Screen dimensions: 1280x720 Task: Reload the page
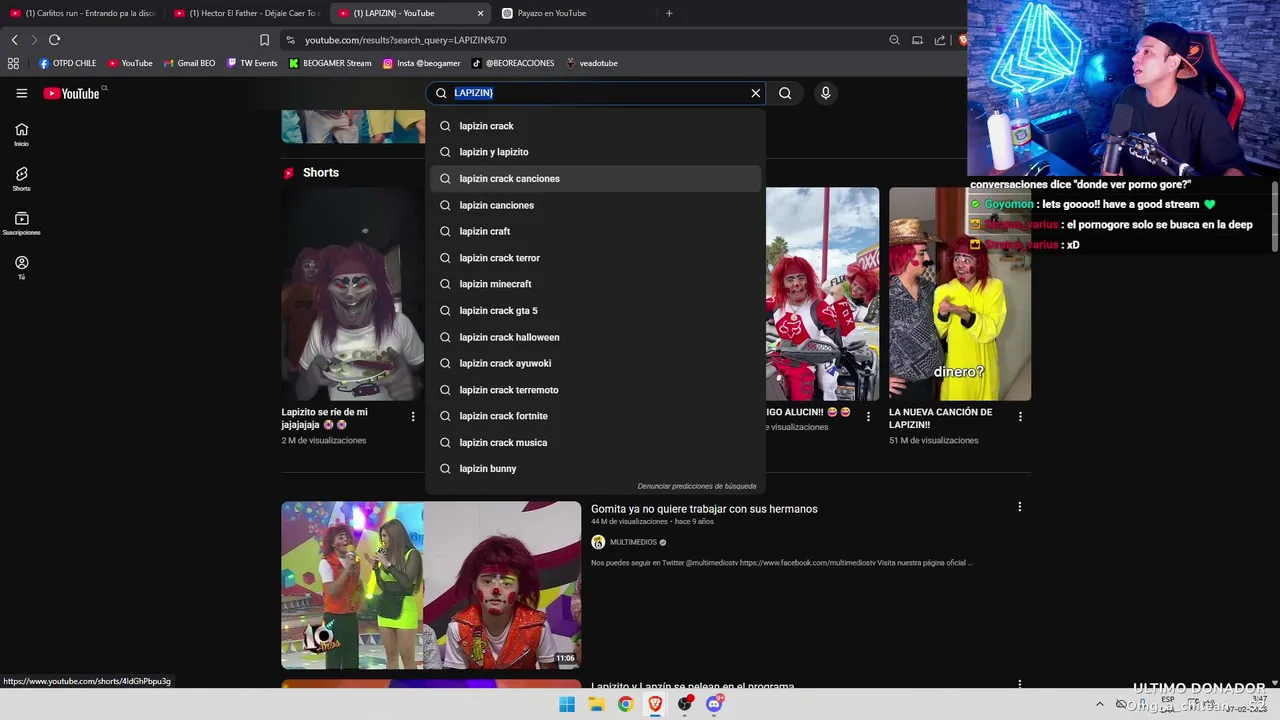coord(54,40)
